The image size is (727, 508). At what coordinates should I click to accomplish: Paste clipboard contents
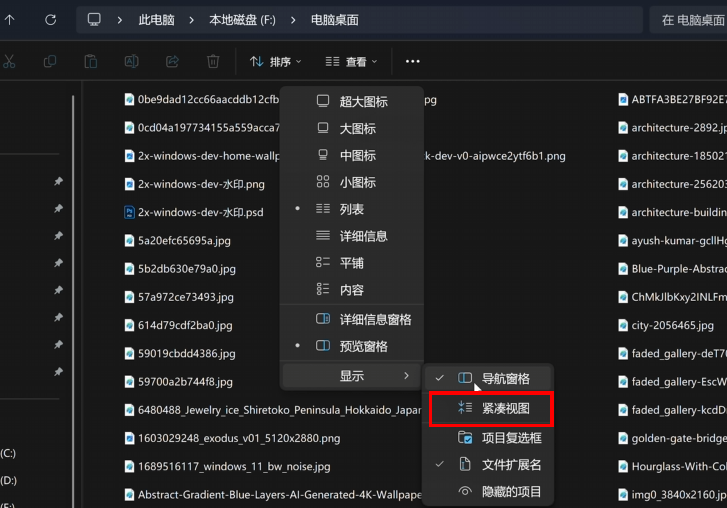coord(91,61)
